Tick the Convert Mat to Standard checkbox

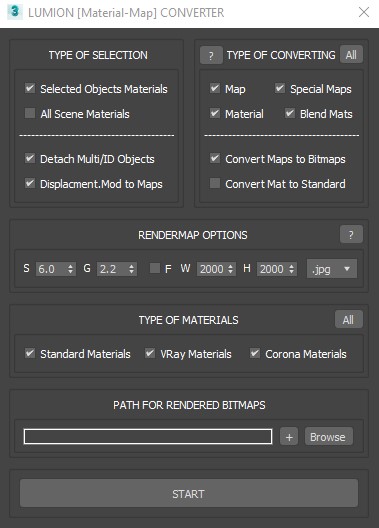(215, 184)
